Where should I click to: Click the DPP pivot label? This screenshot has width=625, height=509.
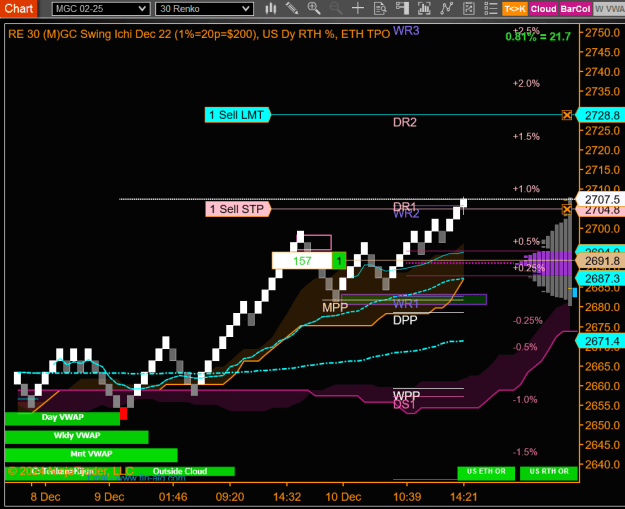[405, 320]
